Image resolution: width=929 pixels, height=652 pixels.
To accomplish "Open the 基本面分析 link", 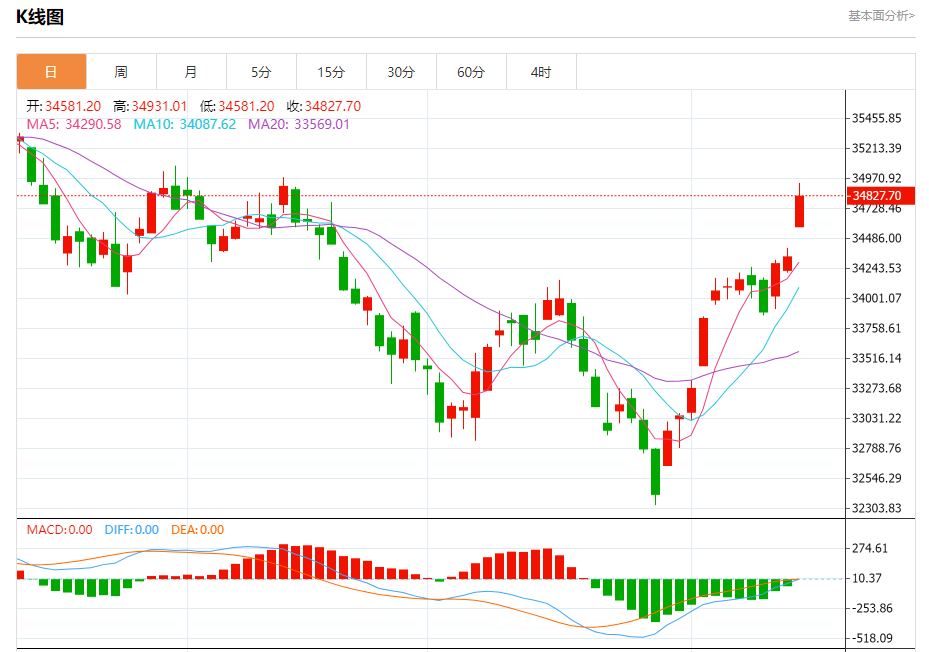I will pos(881,16).
